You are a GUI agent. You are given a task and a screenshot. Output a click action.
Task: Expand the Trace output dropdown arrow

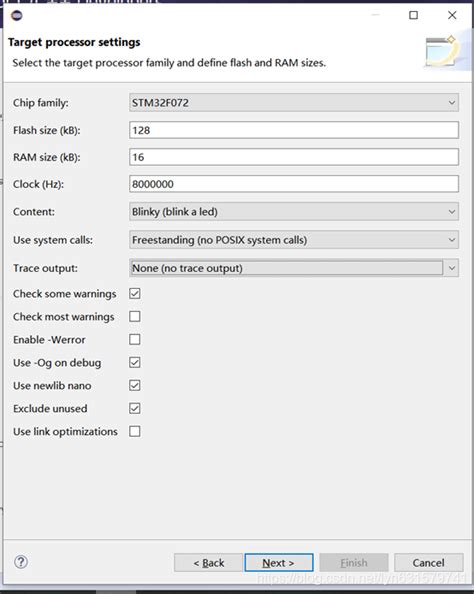(x=451, y=268)
